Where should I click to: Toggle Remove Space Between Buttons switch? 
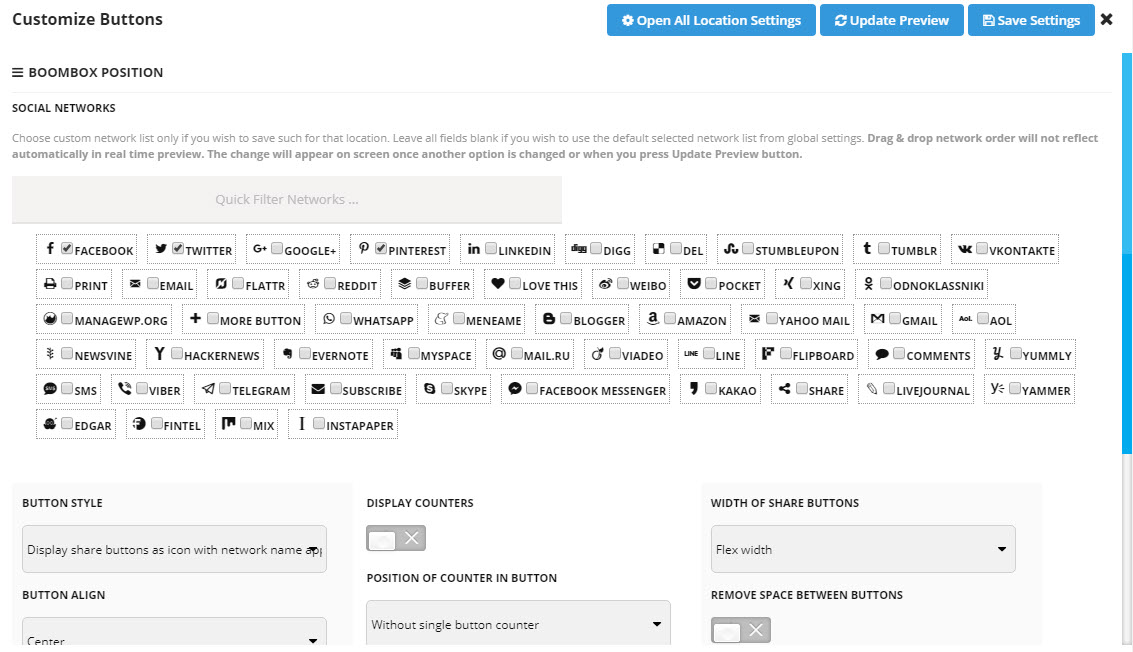coord(741,630)
